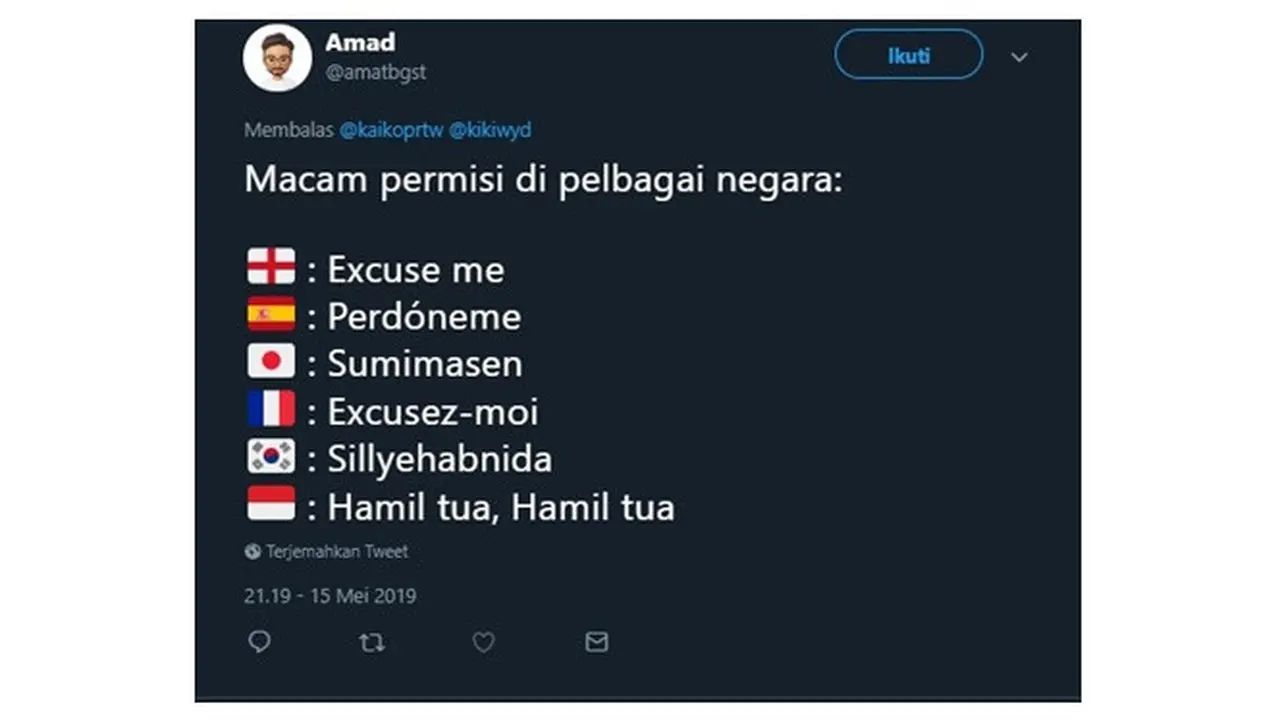The width and height of the screenshot is (1280, 720).
Task: Share the tweet via the direct message icon
Action: 596,643
